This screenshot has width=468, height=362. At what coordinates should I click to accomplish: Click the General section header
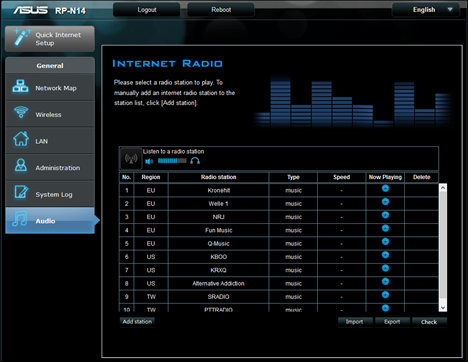50,66
